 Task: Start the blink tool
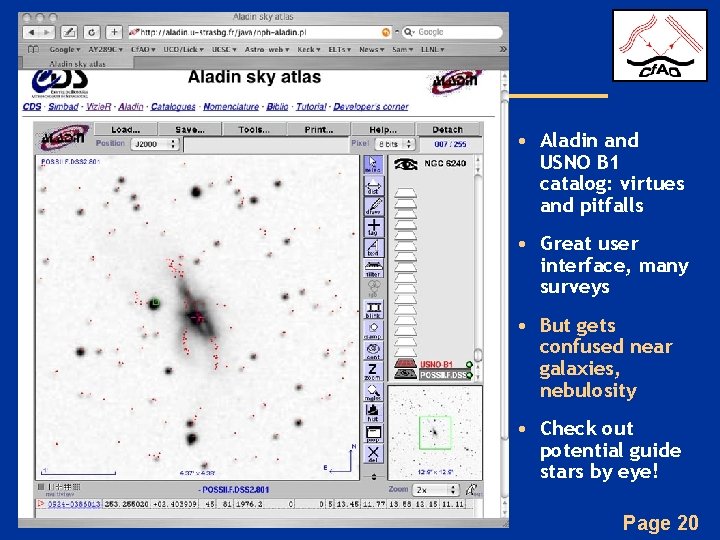pyautogui.click(x=373, y=310)
